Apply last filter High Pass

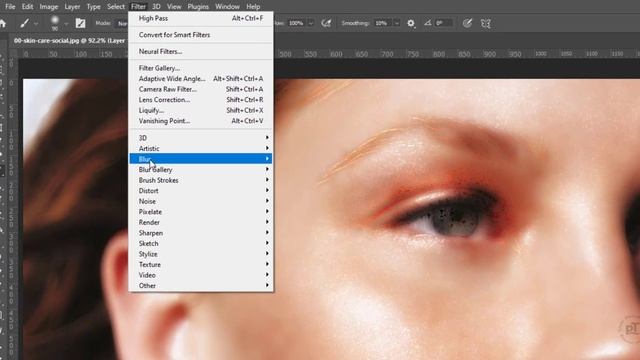click(x=201, y=18)
